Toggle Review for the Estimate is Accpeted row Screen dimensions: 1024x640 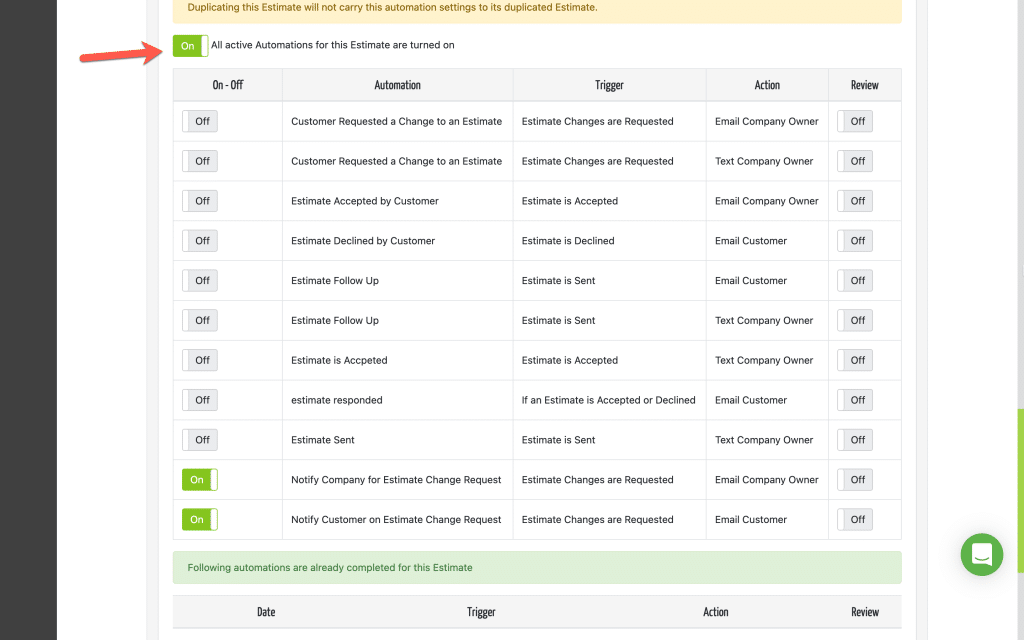(x=855, y=360)
